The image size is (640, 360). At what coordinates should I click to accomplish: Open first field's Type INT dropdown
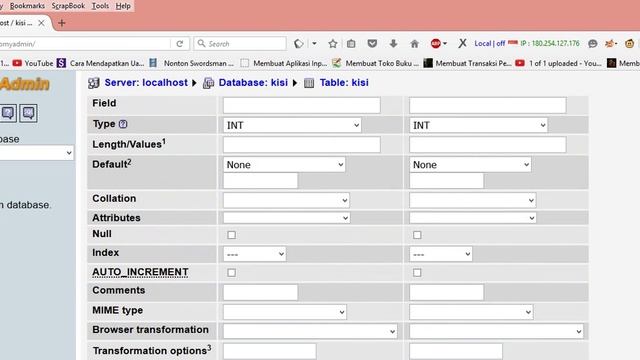click(292, 125)
